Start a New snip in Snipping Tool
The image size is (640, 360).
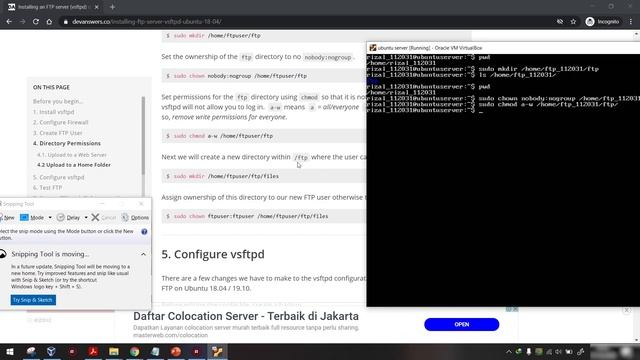coord(7,218)
